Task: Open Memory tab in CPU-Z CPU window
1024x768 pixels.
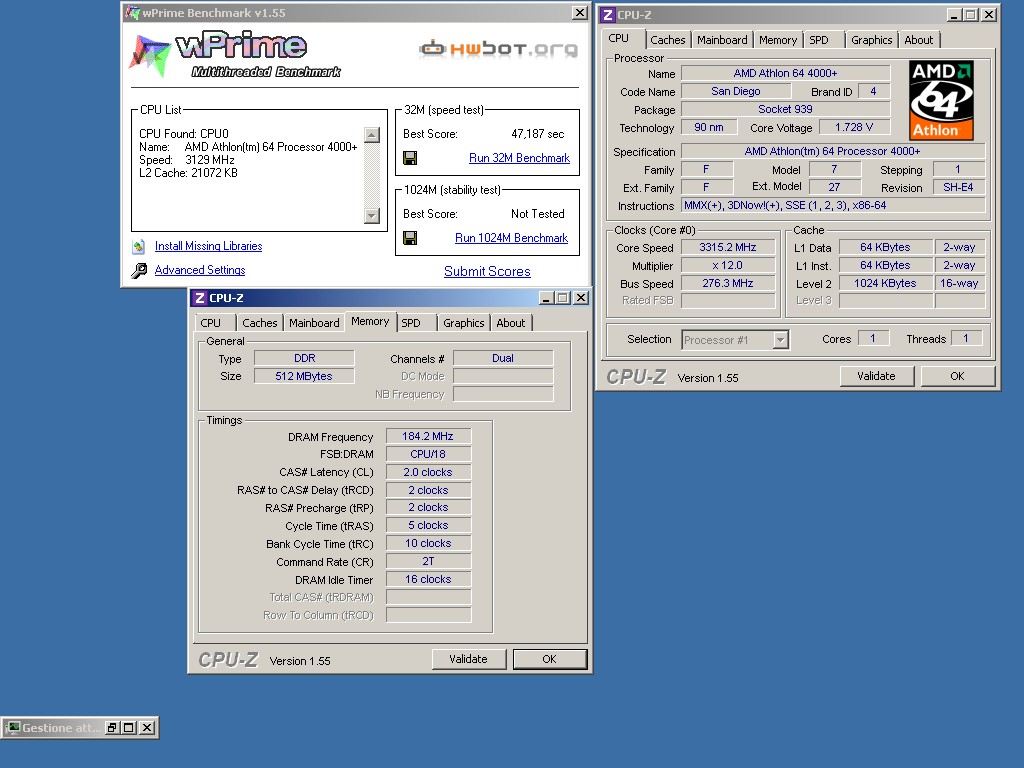Action: 778,40
